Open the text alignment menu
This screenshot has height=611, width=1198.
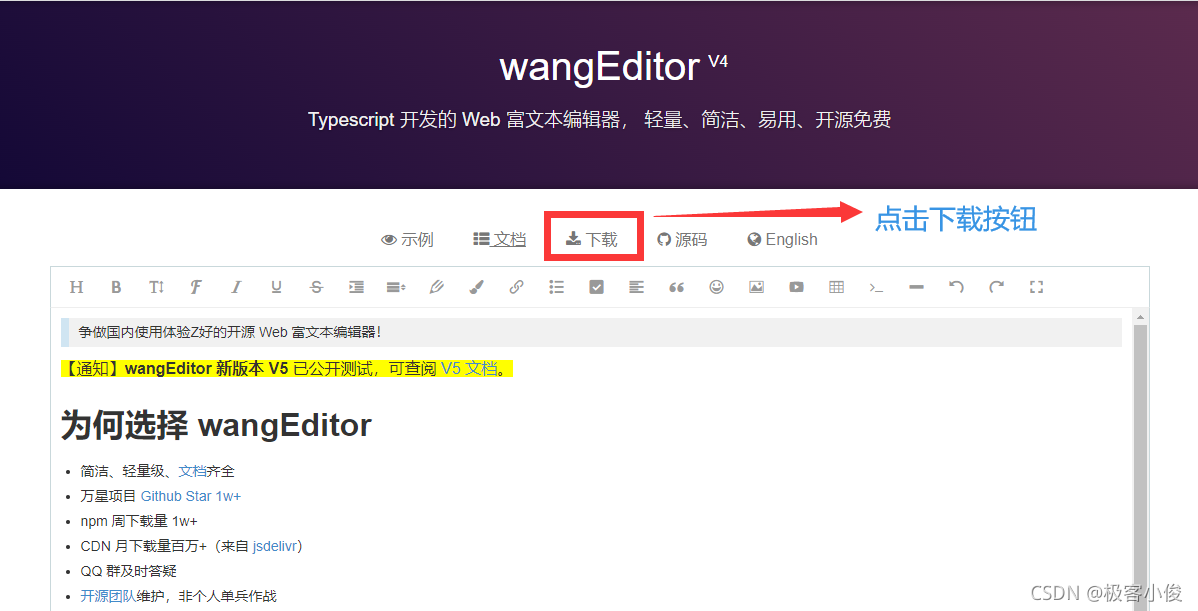pos(636,287)
